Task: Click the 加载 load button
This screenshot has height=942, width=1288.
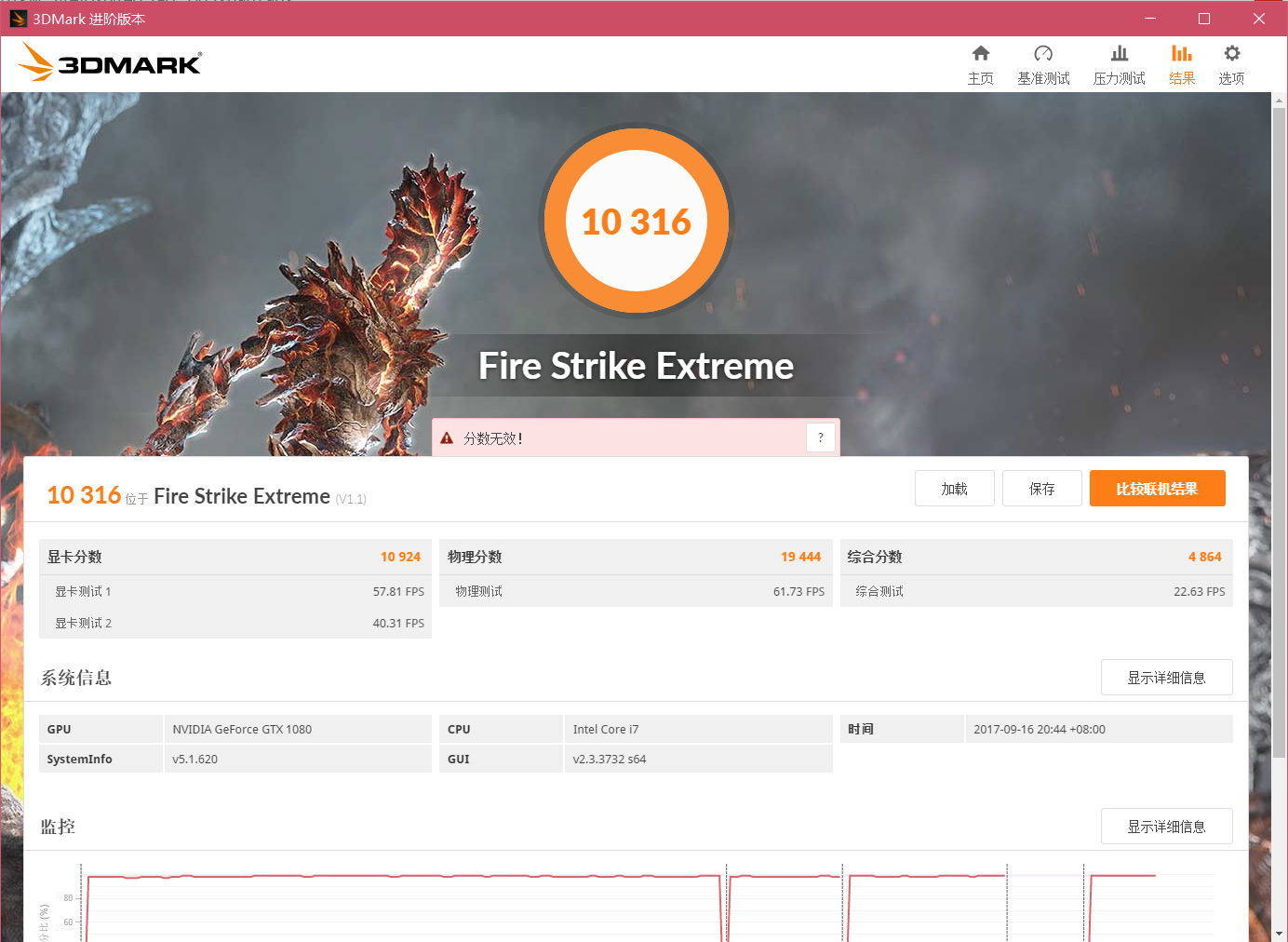Action: point(955,489)
